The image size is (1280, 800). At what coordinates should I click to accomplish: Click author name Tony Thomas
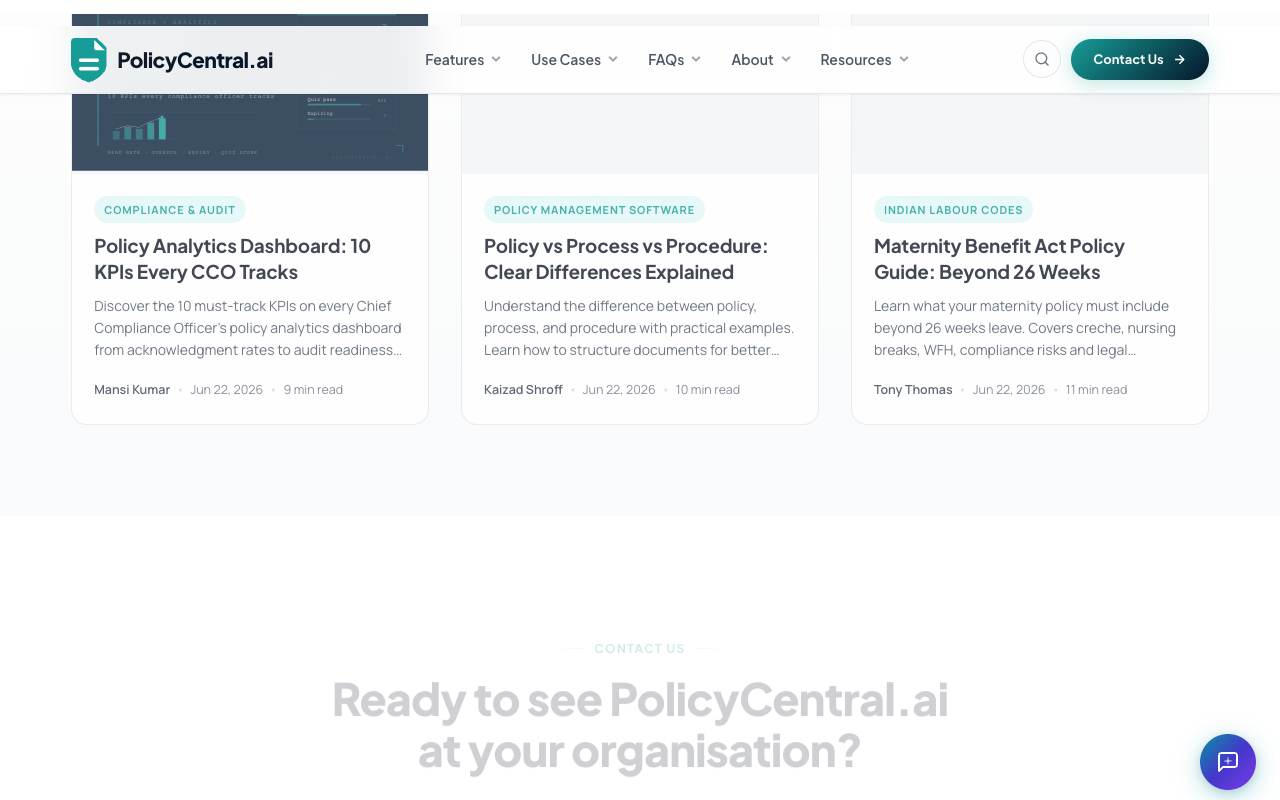(913, 390)
